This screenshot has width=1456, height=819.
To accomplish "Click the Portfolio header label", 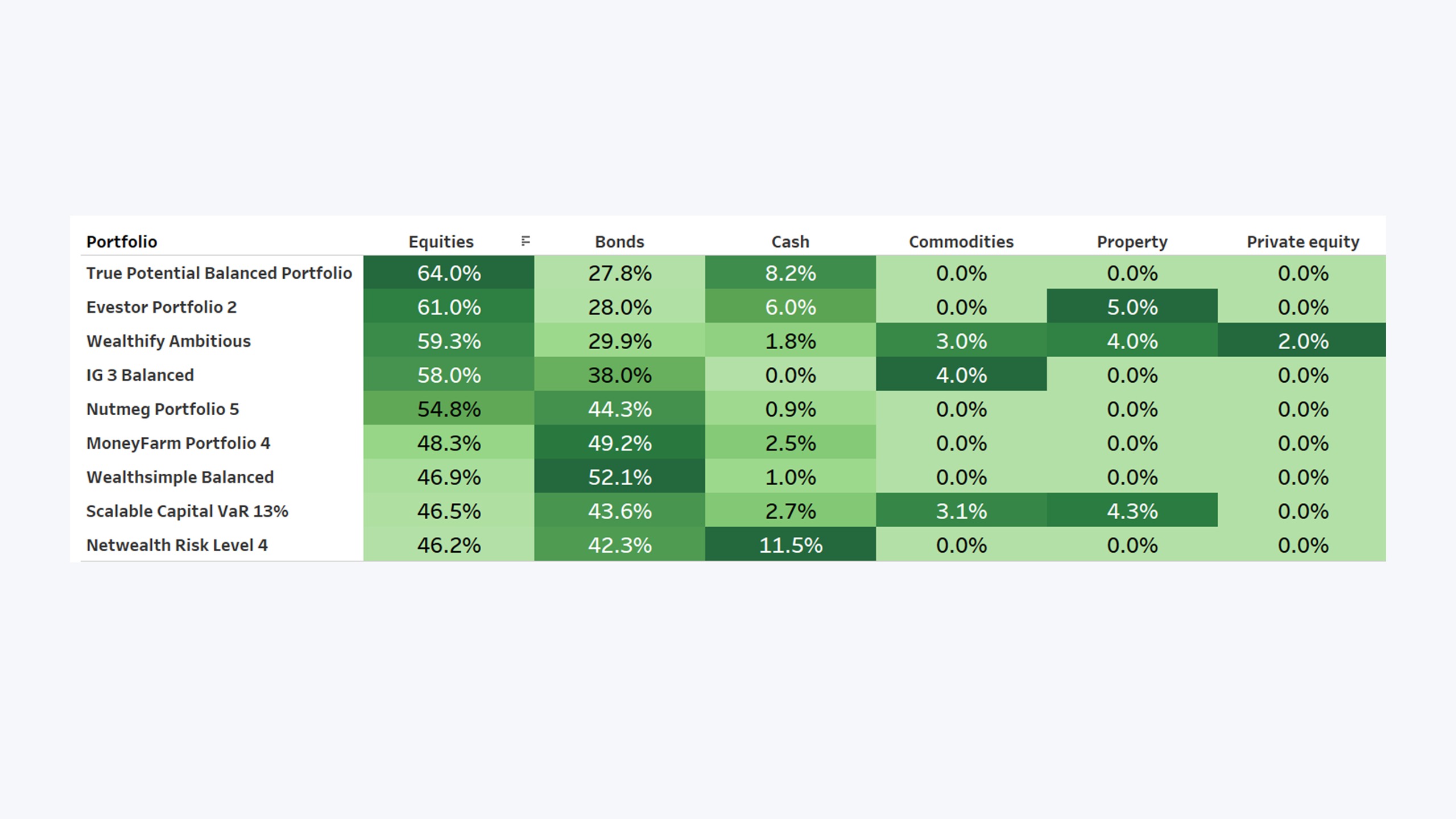I will point(122,242).
